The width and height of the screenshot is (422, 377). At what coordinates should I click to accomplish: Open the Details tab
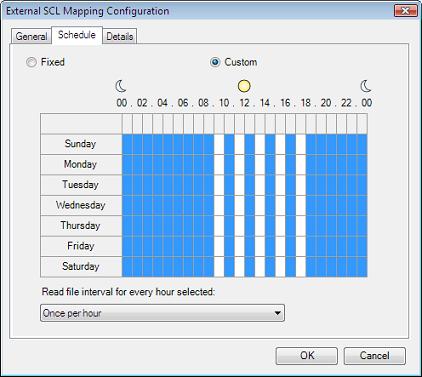[120, 36]
